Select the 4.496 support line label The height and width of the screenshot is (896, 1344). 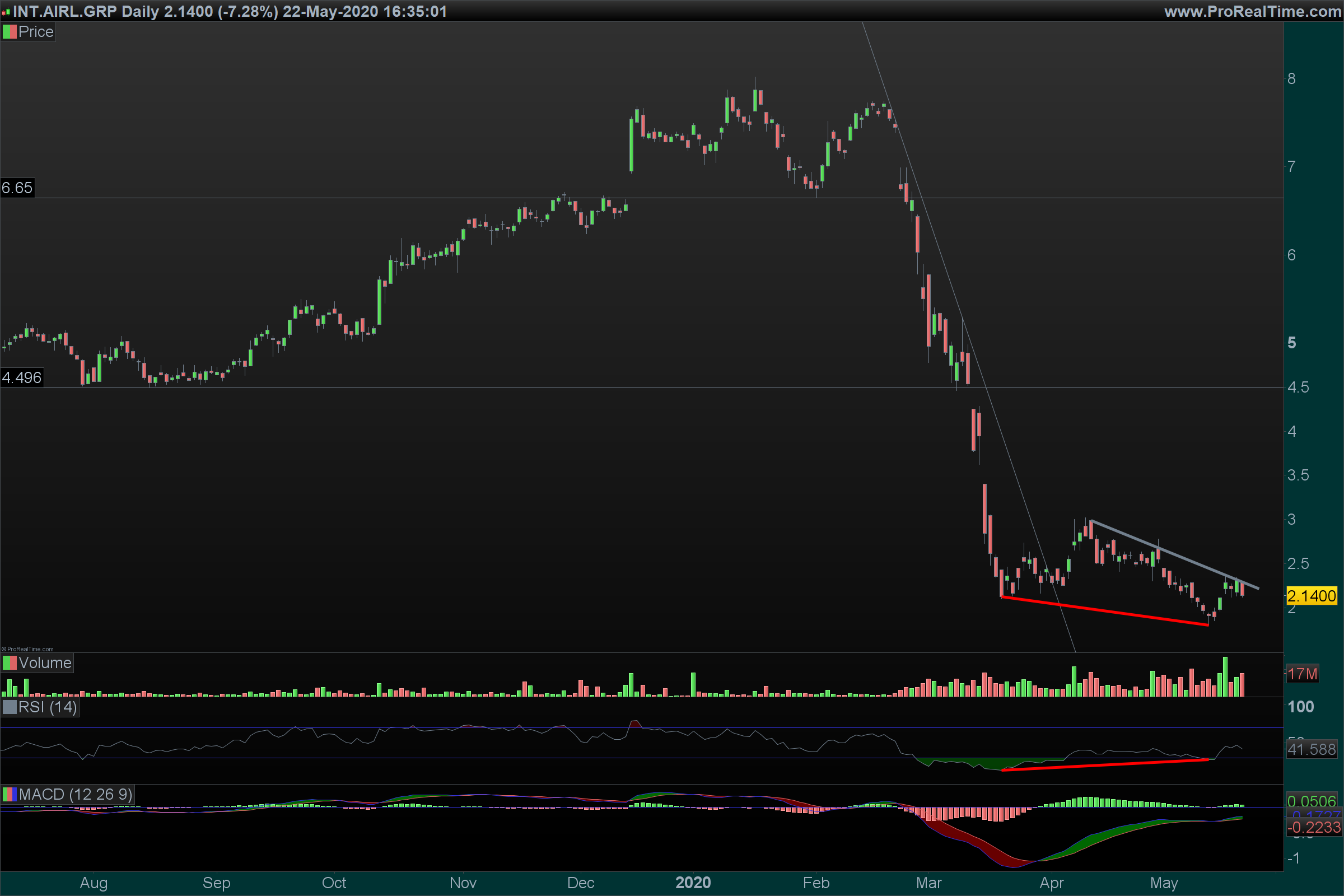pyautogui.click(x=22, y=377)
